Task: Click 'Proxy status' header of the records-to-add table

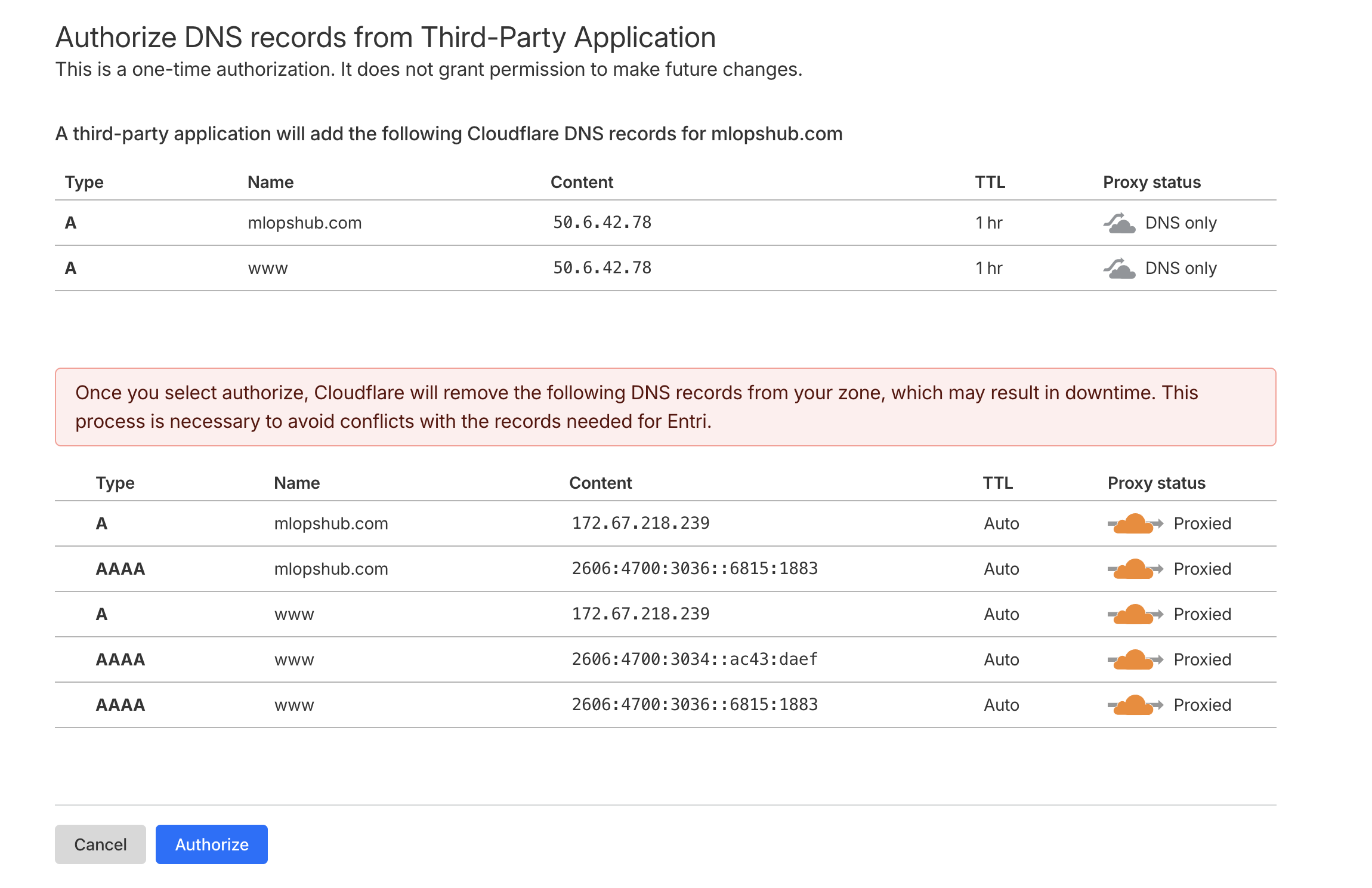Action: pos(1152,182)
